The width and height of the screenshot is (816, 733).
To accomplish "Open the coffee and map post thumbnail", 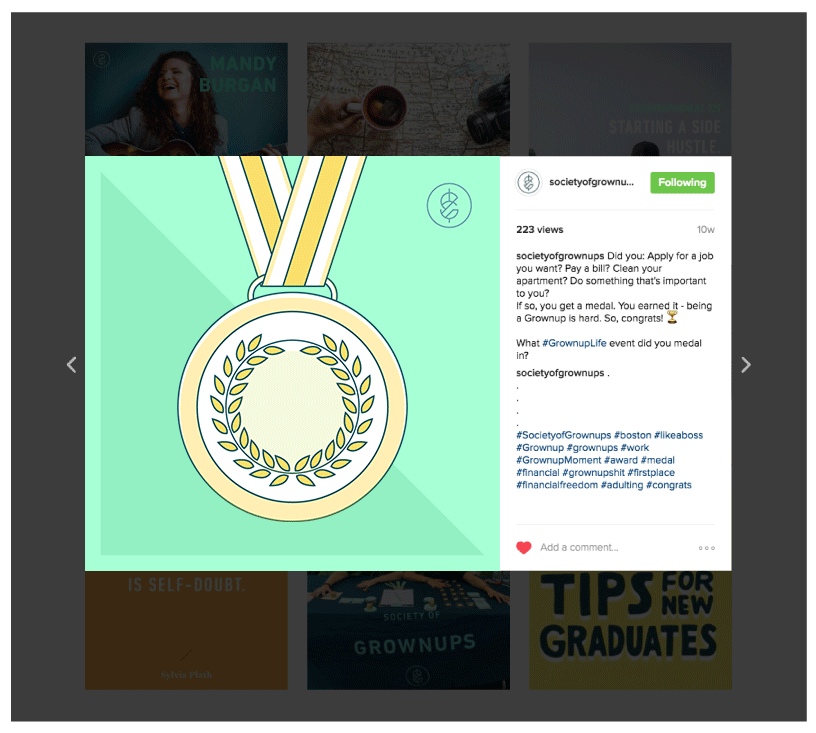I will tap(409, 99).
